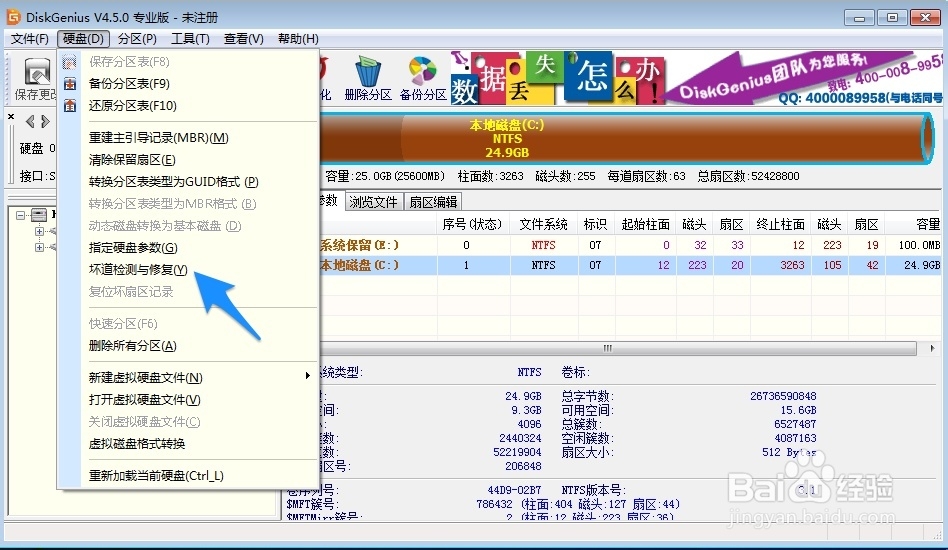Click the volume serial 44D9-02B7
This screenshot has height=550, width=948.
click(514, 490)
